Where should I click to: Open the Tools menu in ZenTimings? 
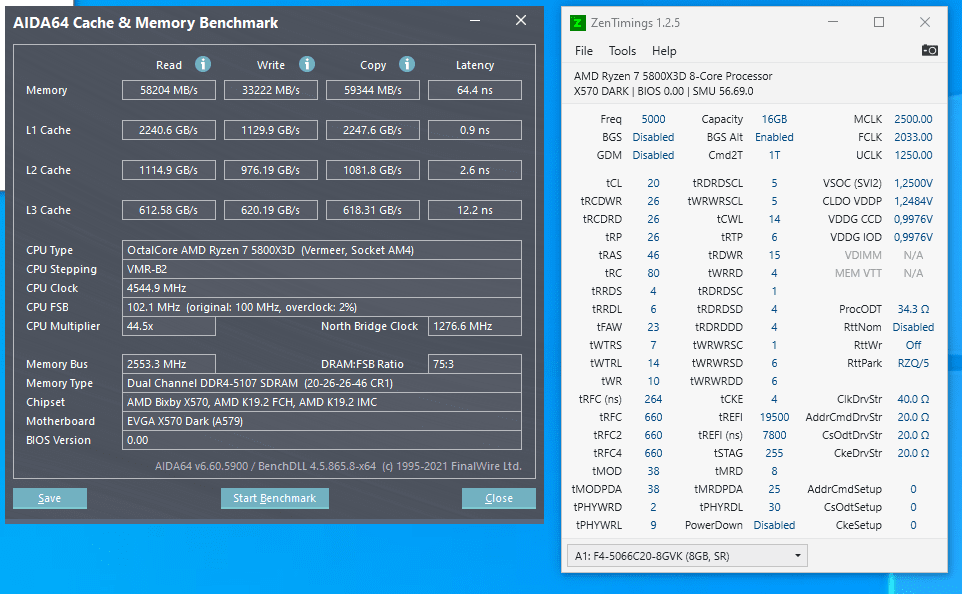[622, 51]
